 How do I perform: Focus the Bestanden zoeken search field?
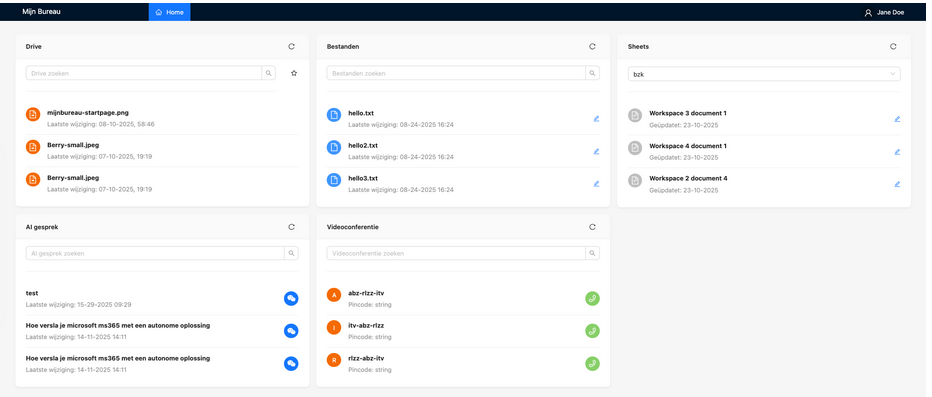click(x=456, y=73)
